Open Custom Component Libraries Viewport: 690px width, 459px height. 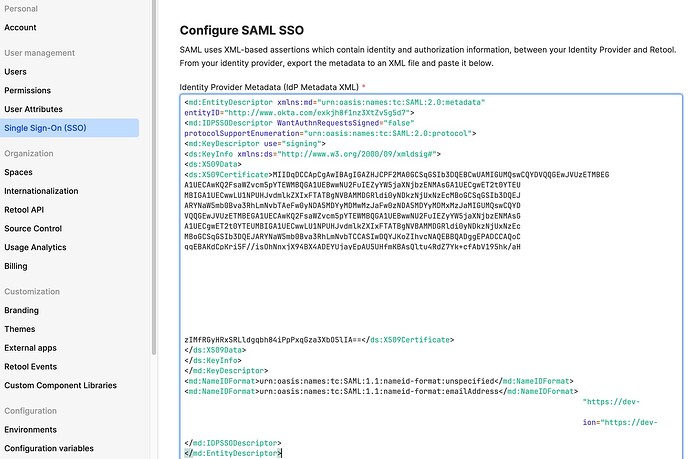click(60, 386)
